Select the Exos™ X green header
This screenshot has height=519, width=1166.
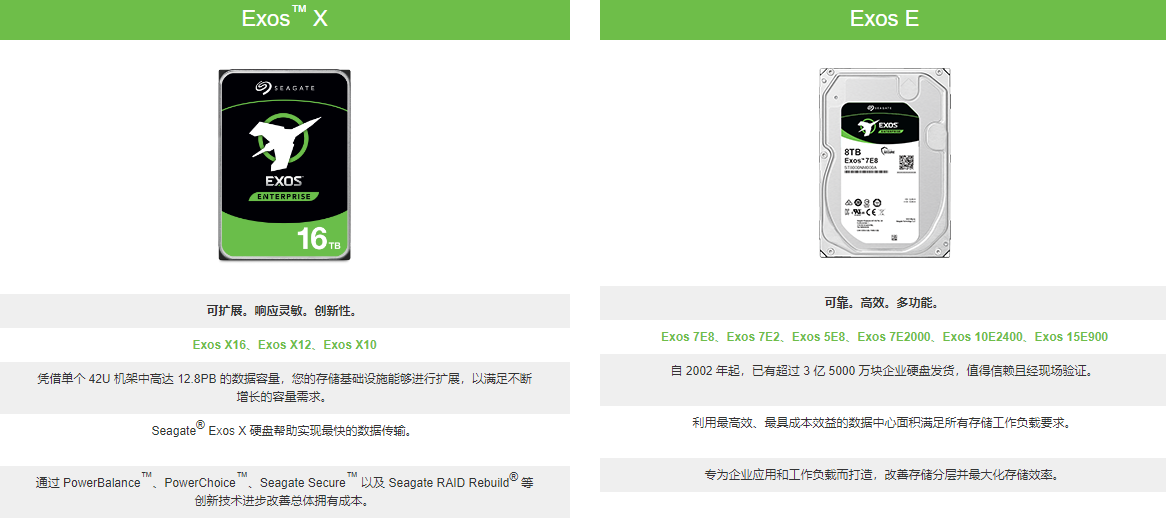click(x=285, y=19)
